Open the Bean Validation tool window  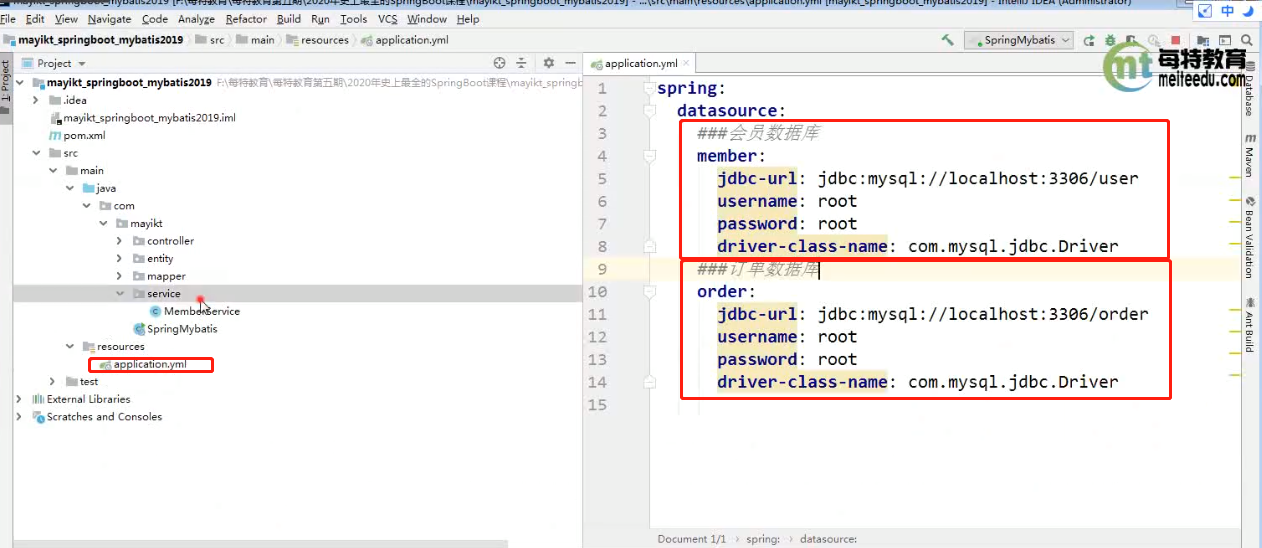tap(1250, 237)
